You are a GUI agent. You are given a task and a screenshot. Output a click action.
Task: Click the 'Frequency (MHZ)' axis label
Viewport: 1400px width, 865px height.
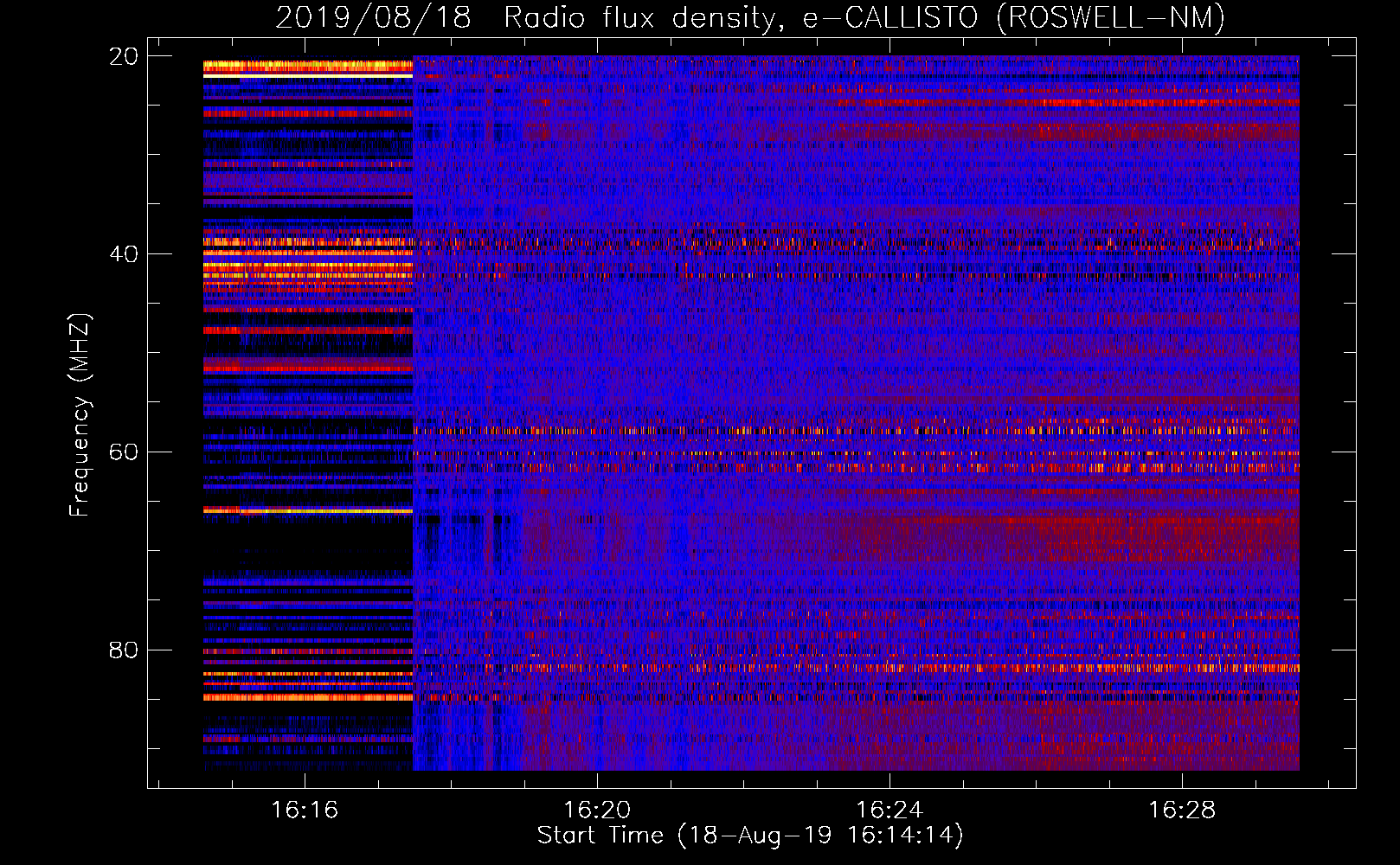(80, 415)
